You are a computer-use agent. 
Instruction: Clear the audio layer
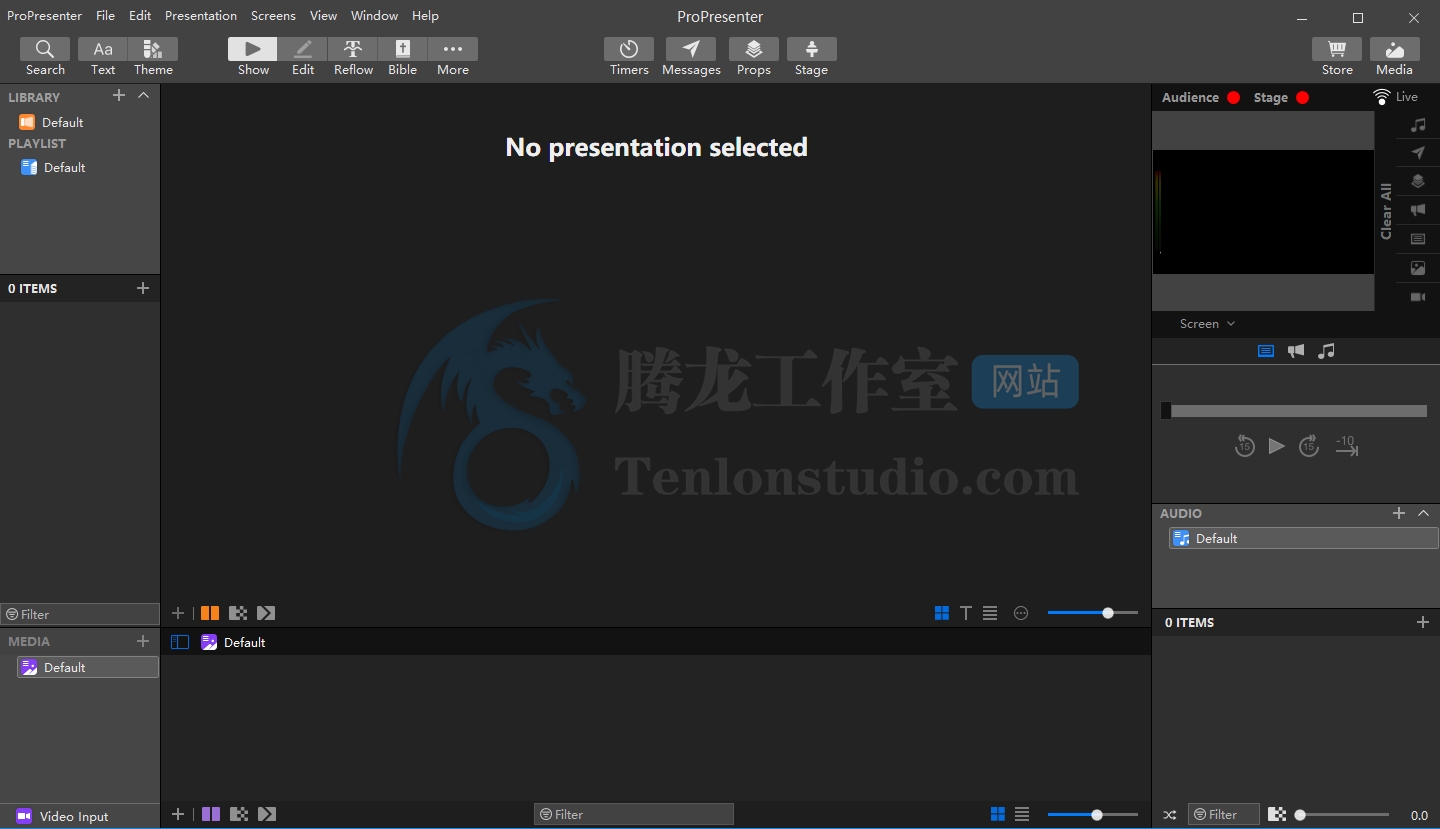click(1418, 125)
